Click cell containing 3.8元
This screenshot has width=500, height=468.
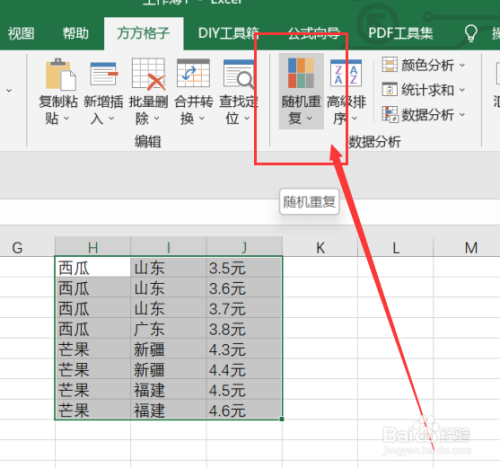[244, 329]
